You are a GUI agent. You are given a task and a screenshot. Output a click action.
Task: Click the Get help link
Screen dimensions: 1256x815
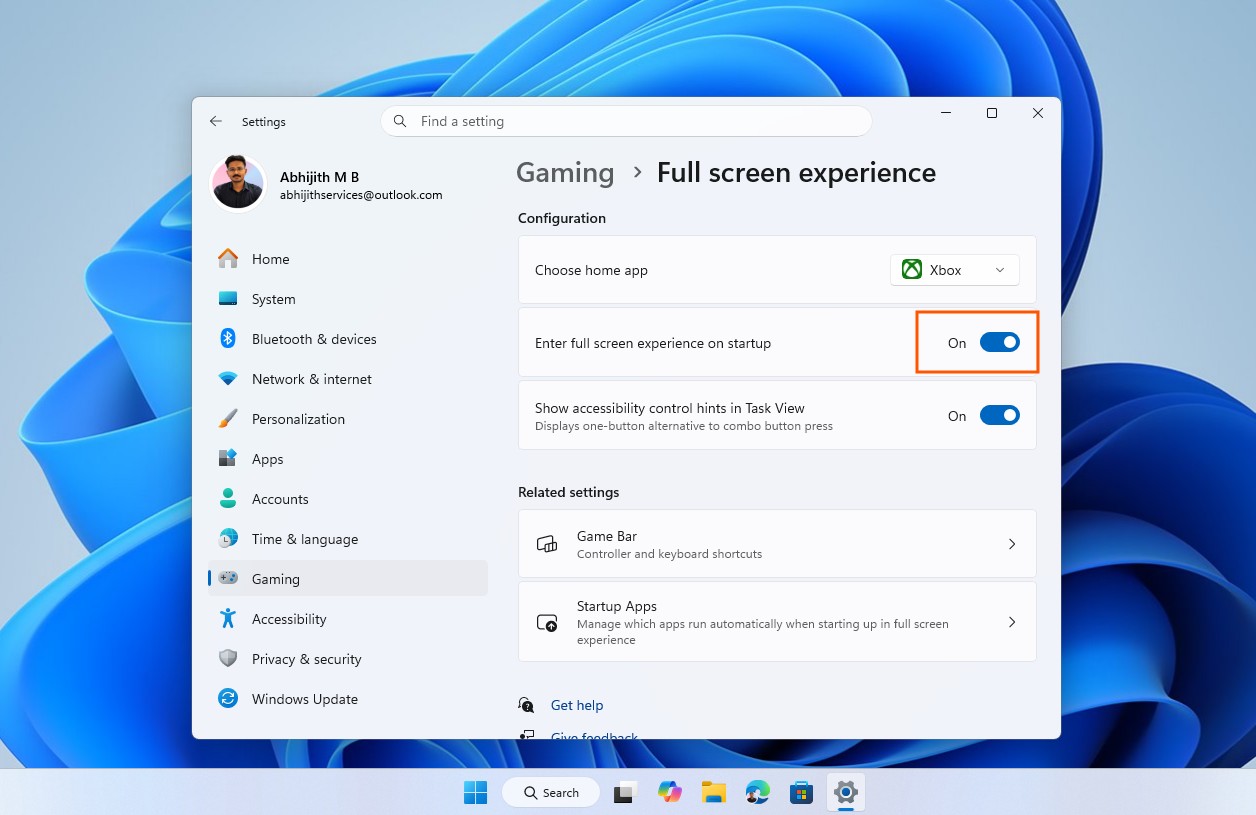coord(577,705)
